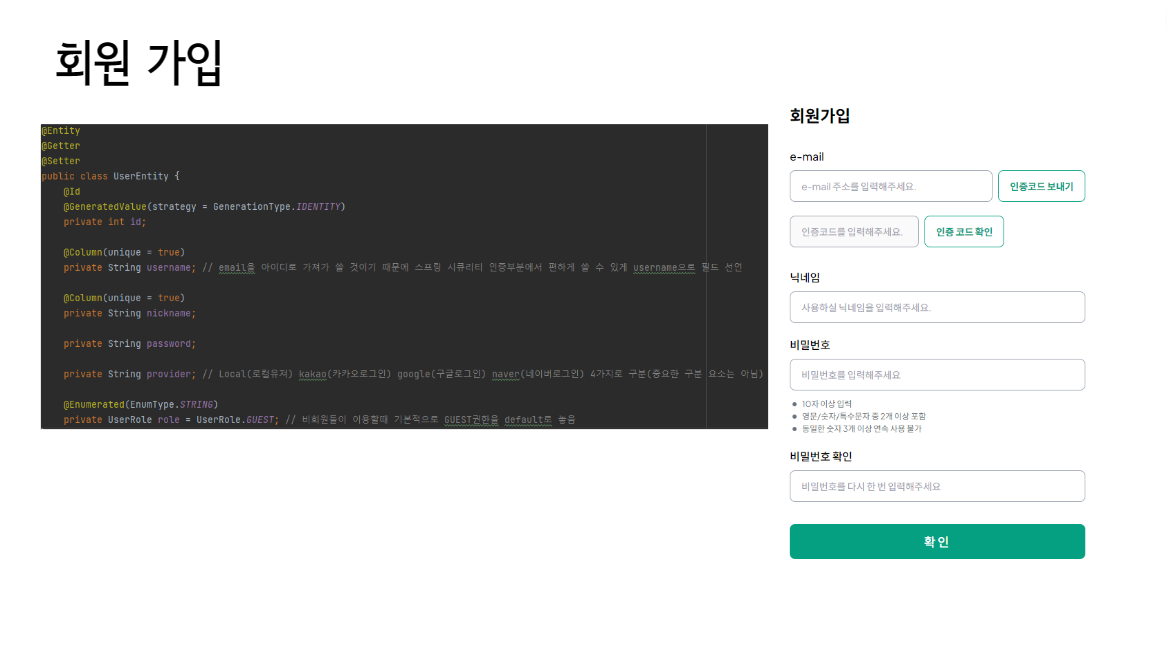Click the @Entity annotation in the code block
The image size is (1167, 654).
59,130
